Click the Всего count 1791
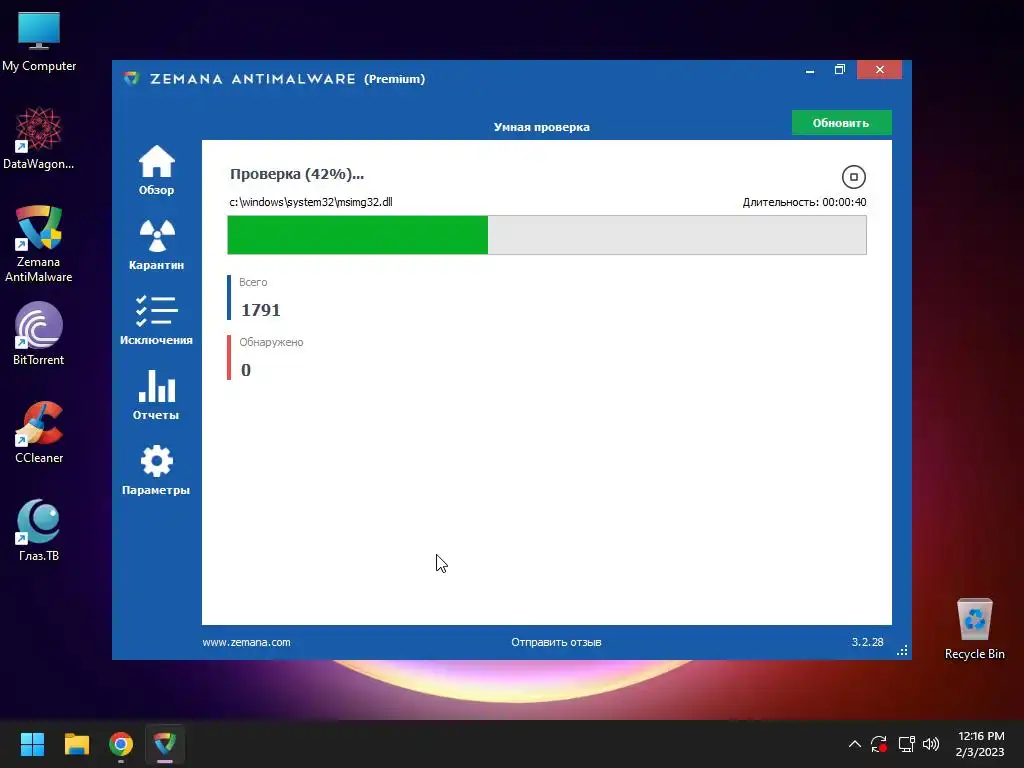This screenshot has width=1024, height=768. tap(261, 310)
